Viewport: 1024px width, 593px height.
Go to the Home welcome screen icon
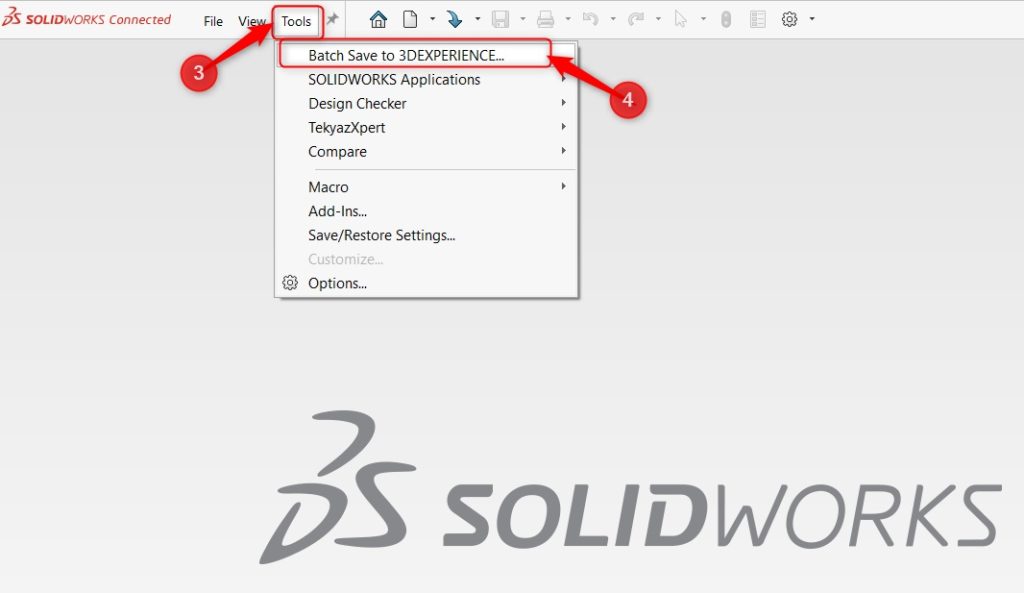[378, 20]
